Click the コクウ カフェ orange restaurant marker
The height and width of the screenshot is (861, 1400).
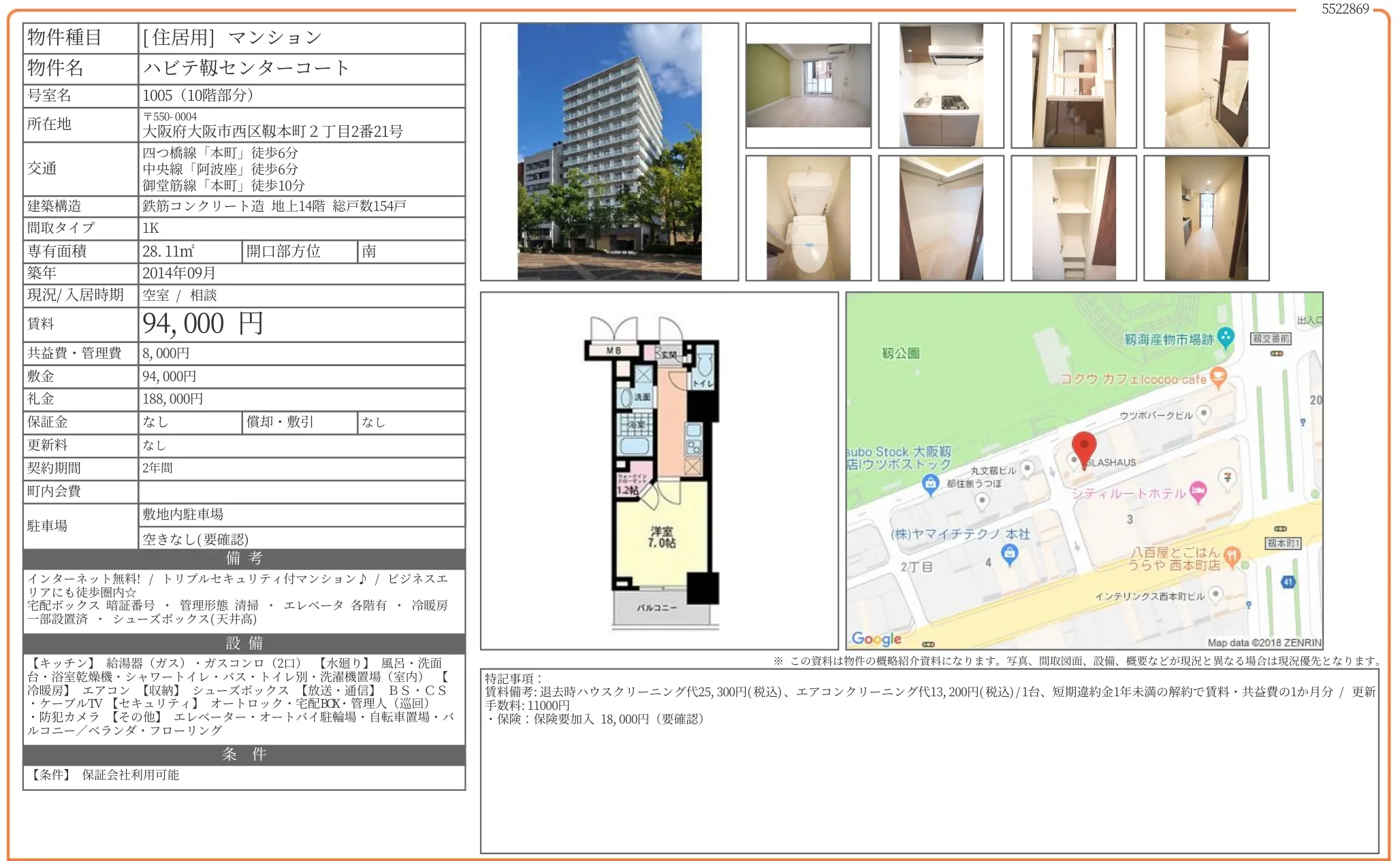(1218, 377)
